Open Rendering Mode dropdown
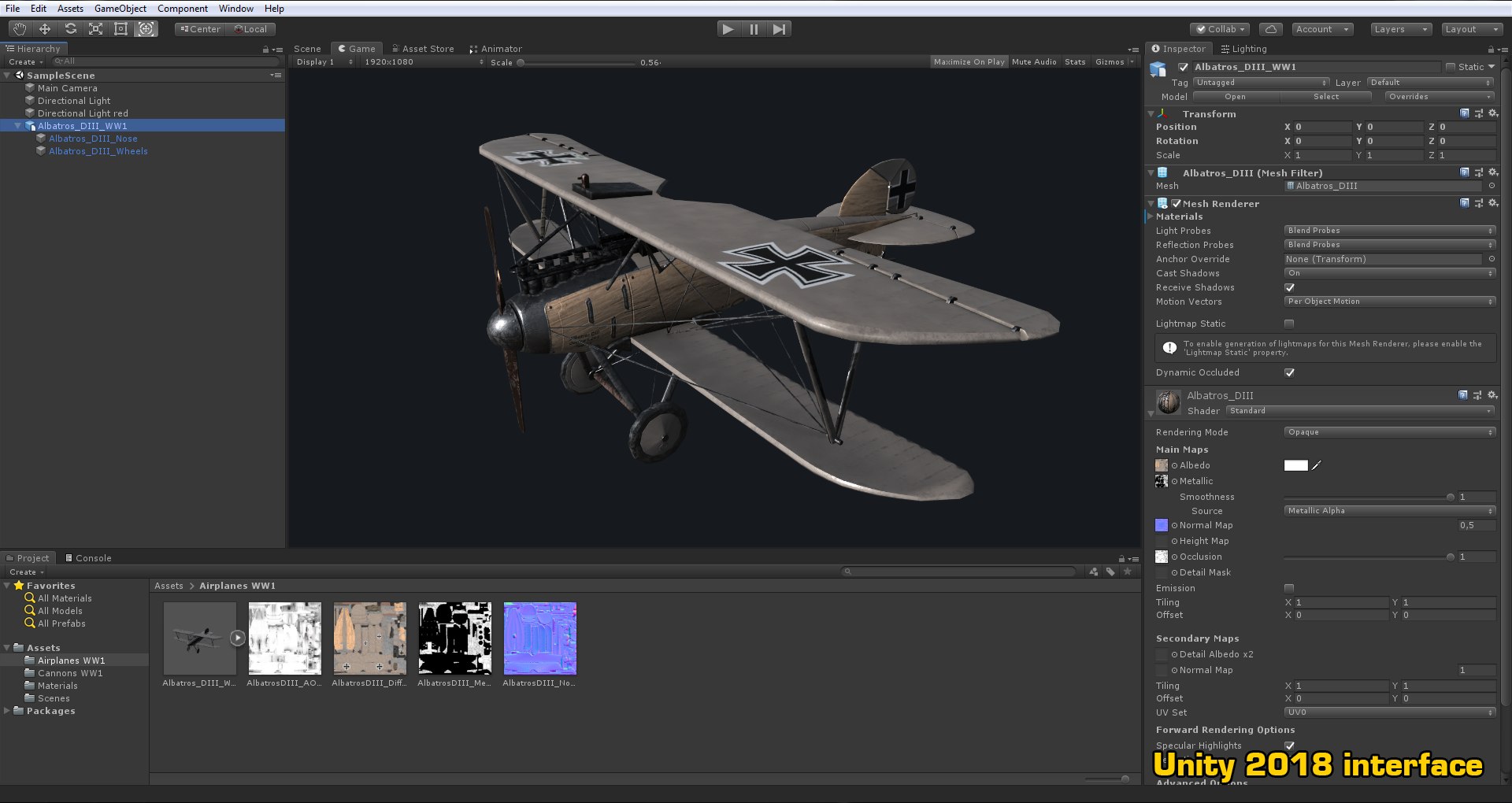Viewport: 1512px width, 803px height. pyautogui.click(x=1390, y=432)
